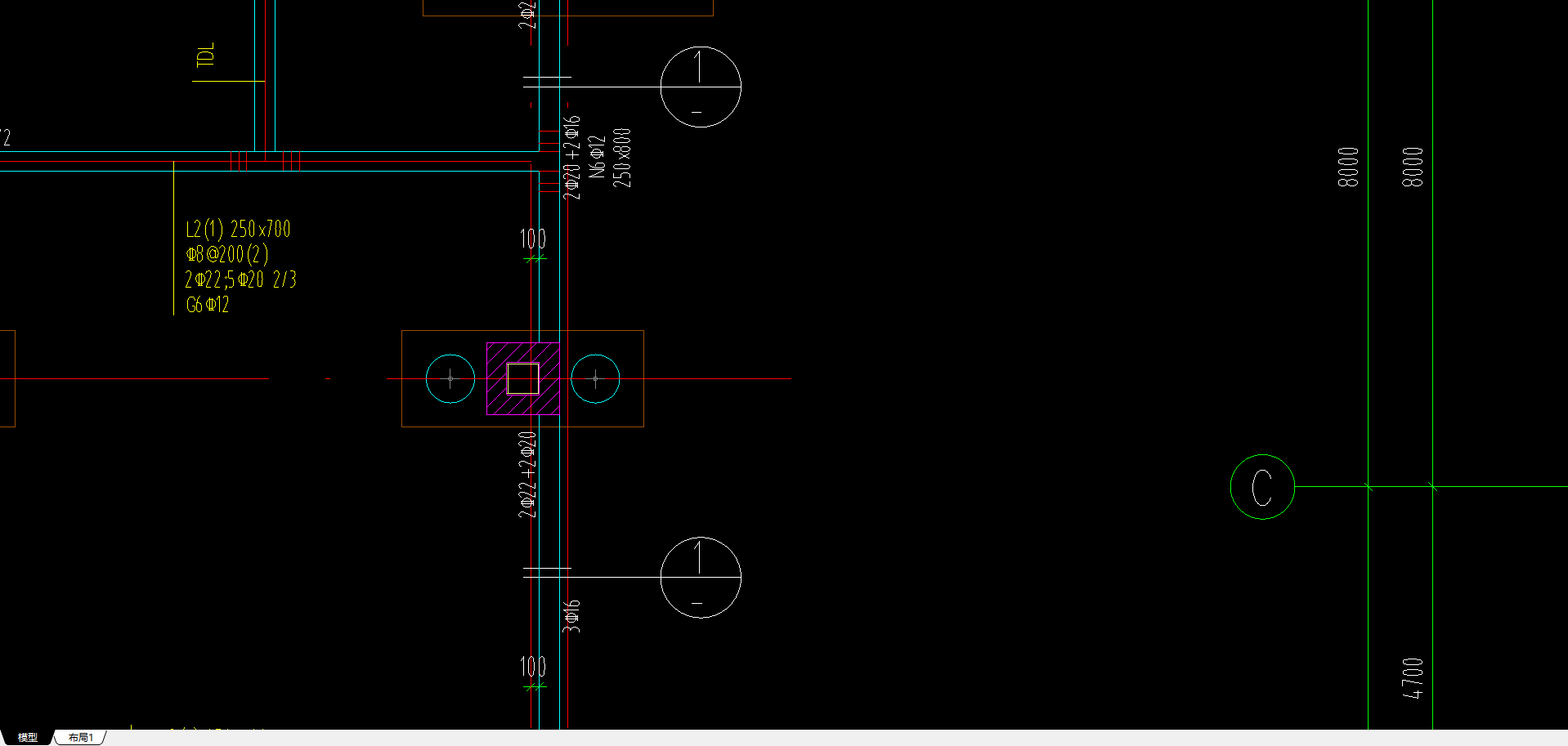Open the 布局1 layout tab
1568x746 pixels.
[x=80, y=737]
